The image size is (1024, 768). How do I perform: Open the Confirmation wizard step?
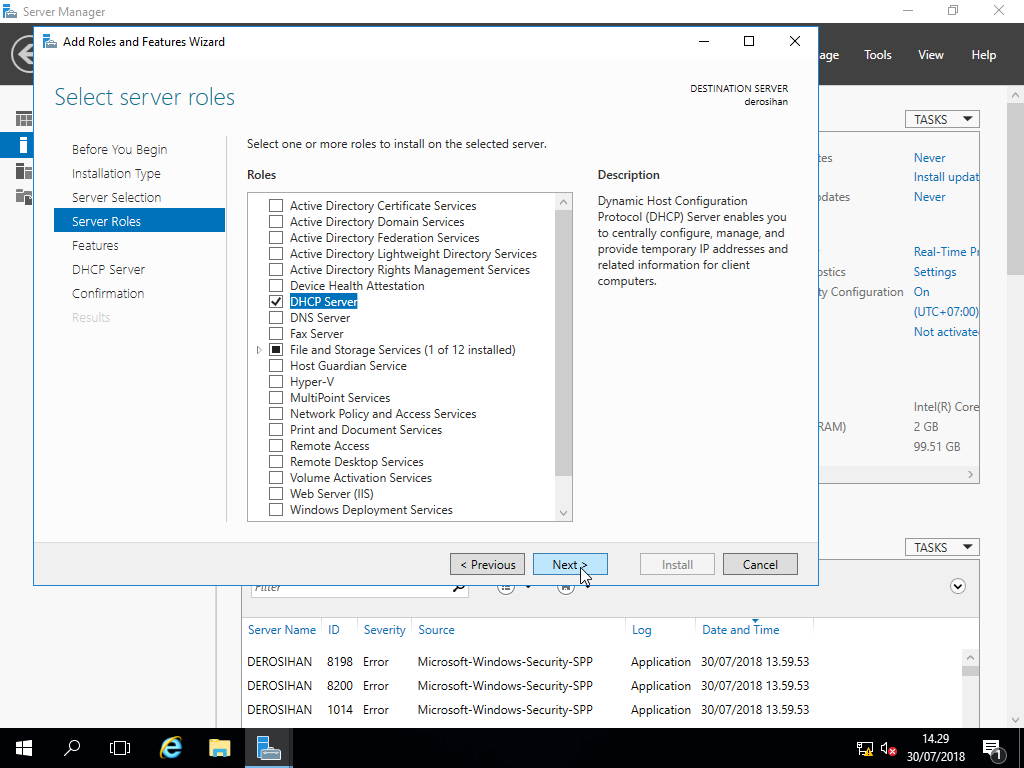108,294
